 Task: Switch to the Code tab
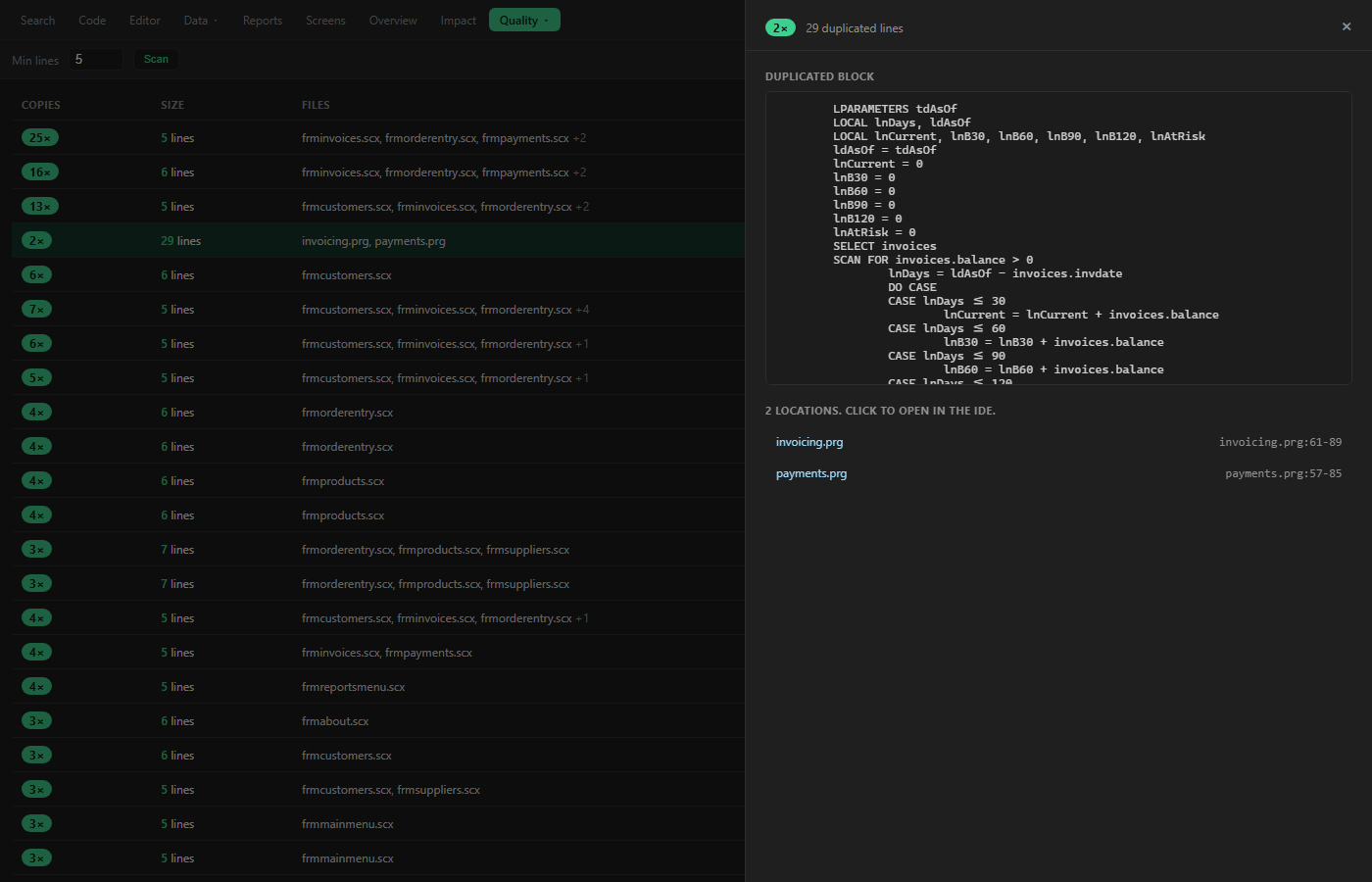coord(92,21)
